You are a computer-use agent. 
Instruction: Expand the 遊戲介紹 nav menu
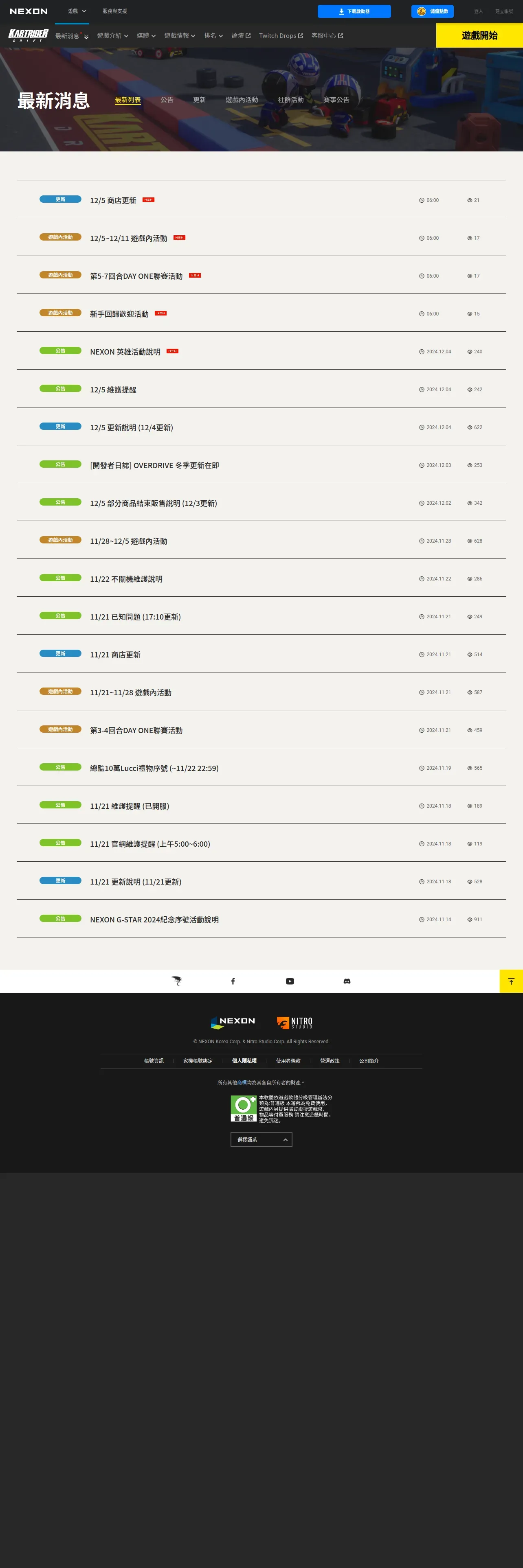click(x=113, y=36)
